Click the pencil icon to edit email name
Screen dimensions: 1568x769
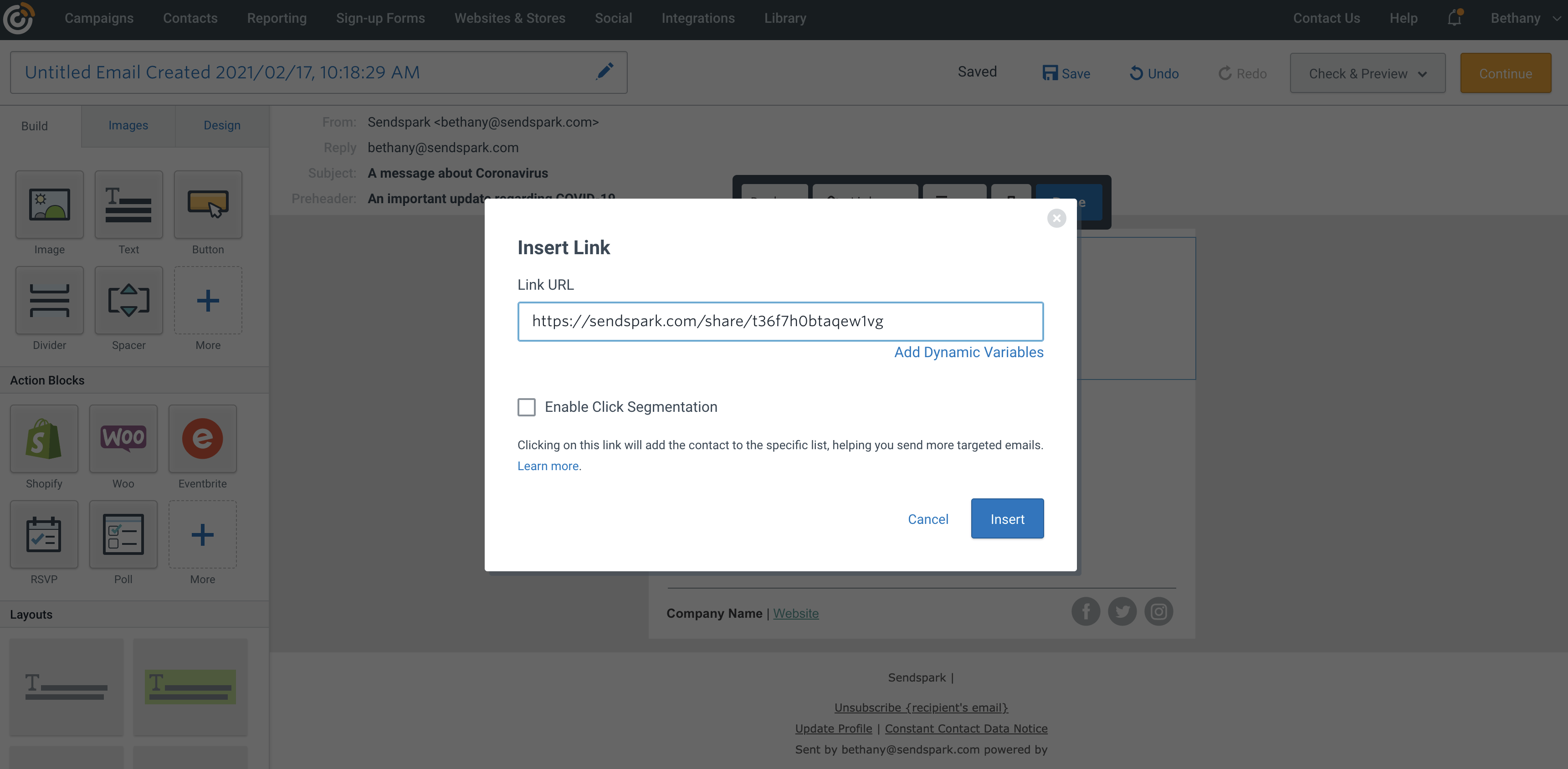coord(605,71)
